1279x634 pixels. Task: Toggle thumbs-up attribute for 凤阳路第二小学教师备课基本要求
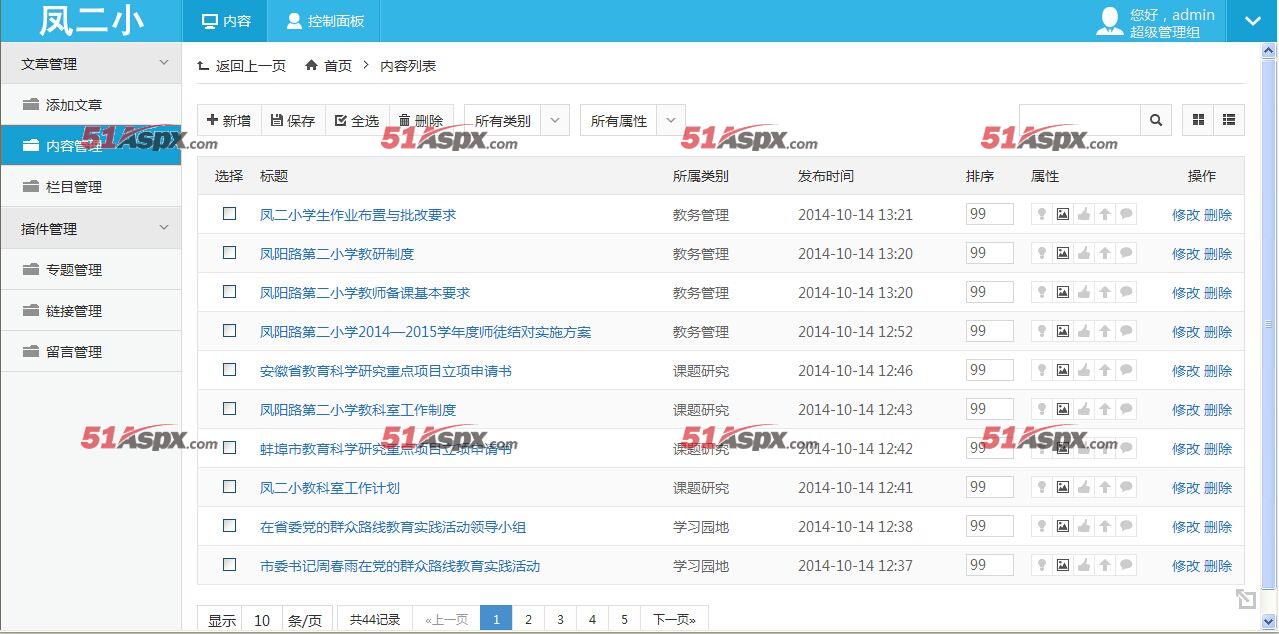coord(1084,292)
